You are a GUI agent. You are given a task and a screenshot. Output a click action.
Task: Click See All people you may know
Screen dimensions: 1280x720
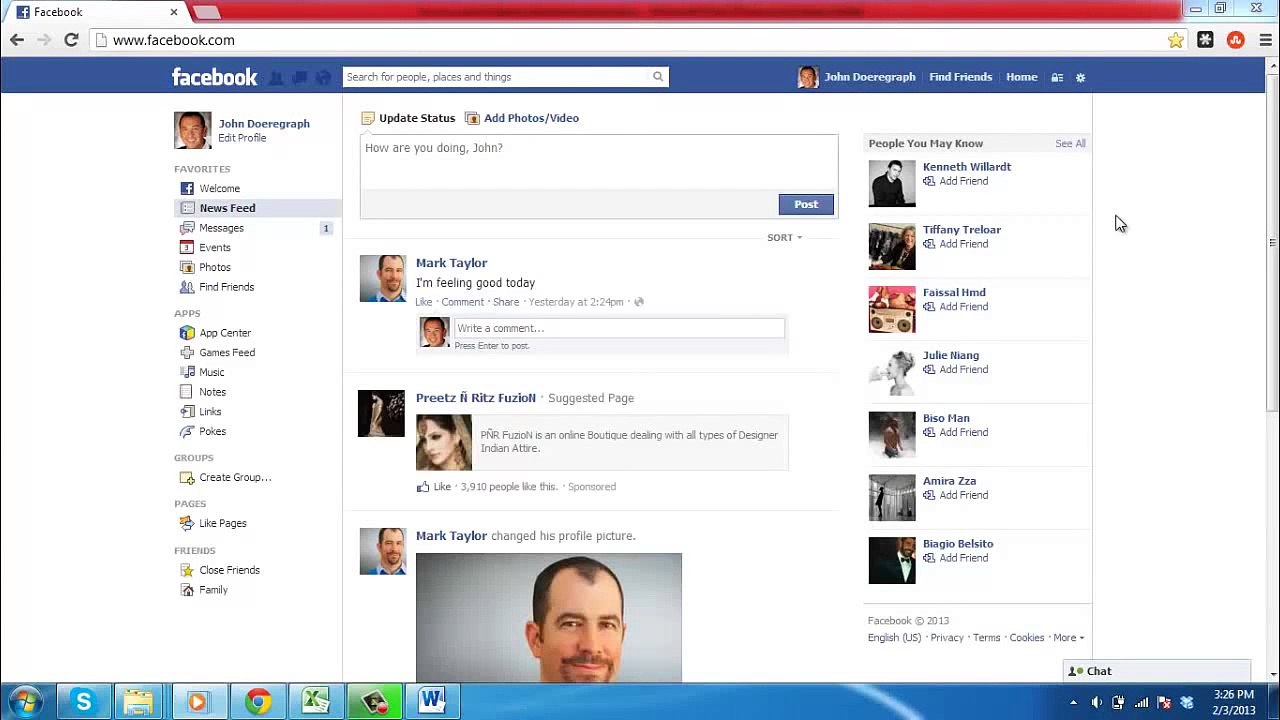tap(1070, 143)
